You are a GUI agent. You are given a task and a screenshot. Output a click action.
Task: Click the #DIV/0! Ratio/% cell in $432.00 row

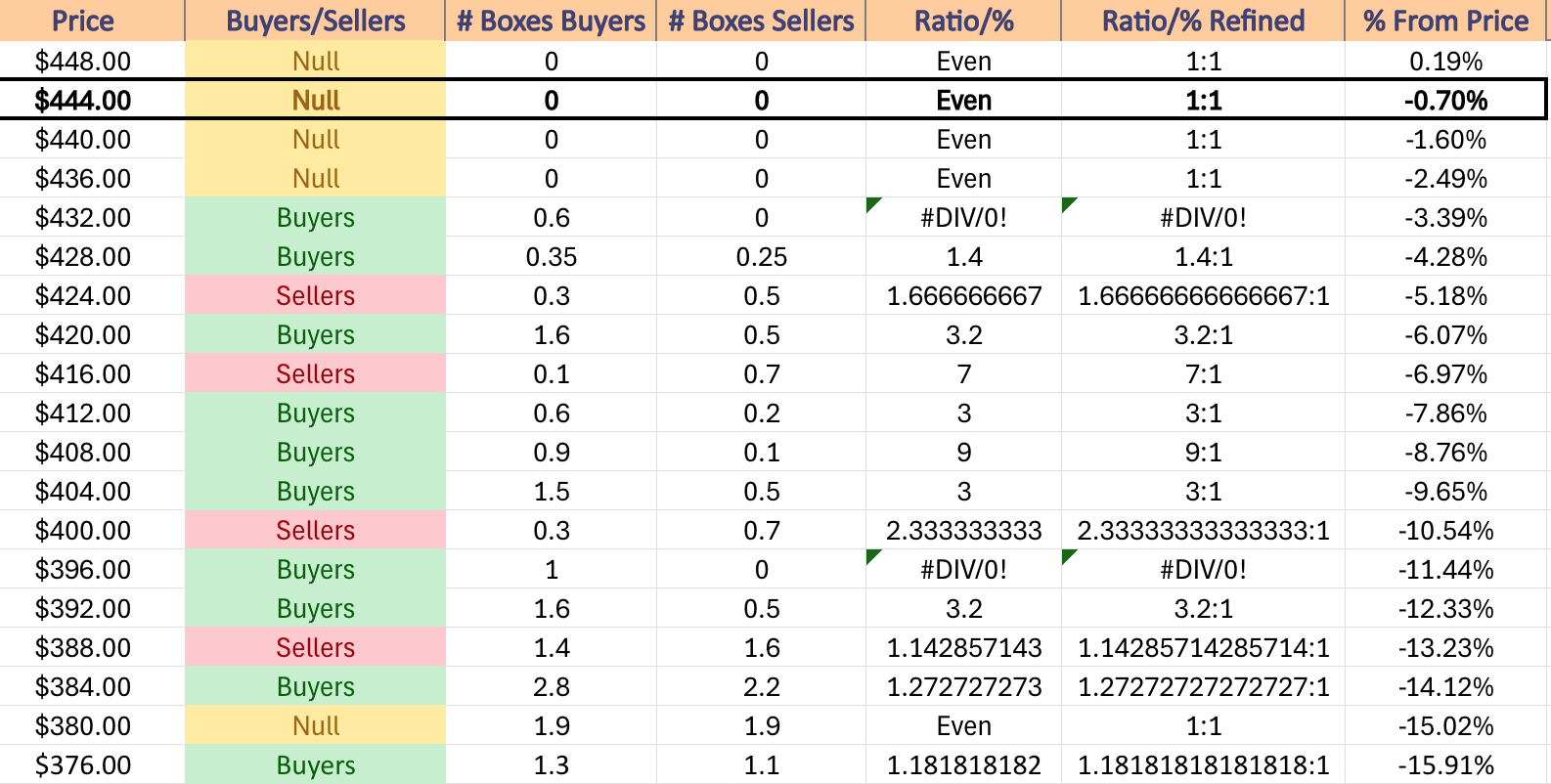[963, 217]
